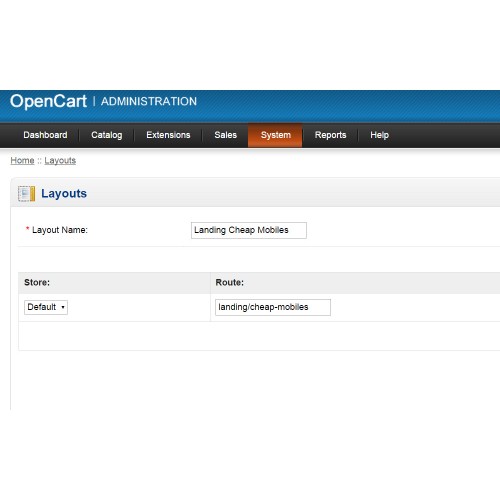This screenshot has width=500, height=500.
Task: Select the highlighted System menu
Action: pyautogui.click(x=275, y=135)
